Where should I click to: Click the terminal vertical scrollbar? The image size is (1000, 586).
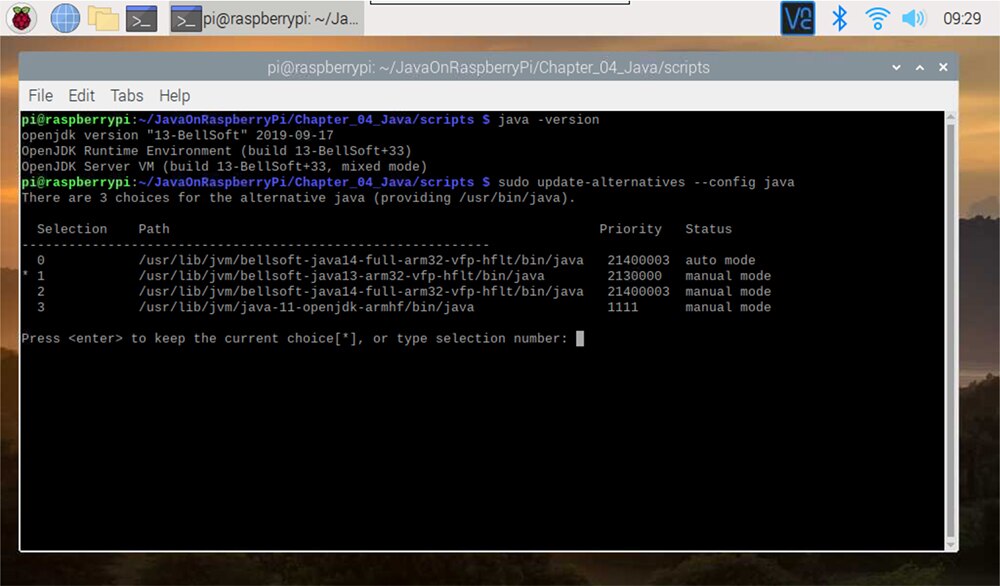951,331
